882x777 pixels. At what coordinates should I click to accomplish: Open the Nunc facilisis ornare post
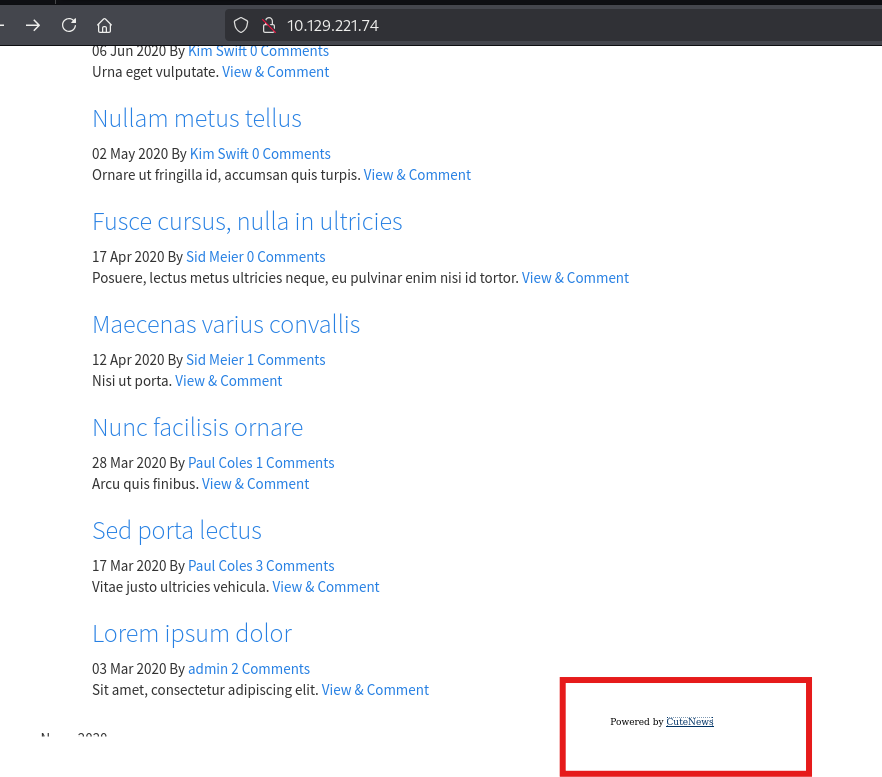coord(197,428)
